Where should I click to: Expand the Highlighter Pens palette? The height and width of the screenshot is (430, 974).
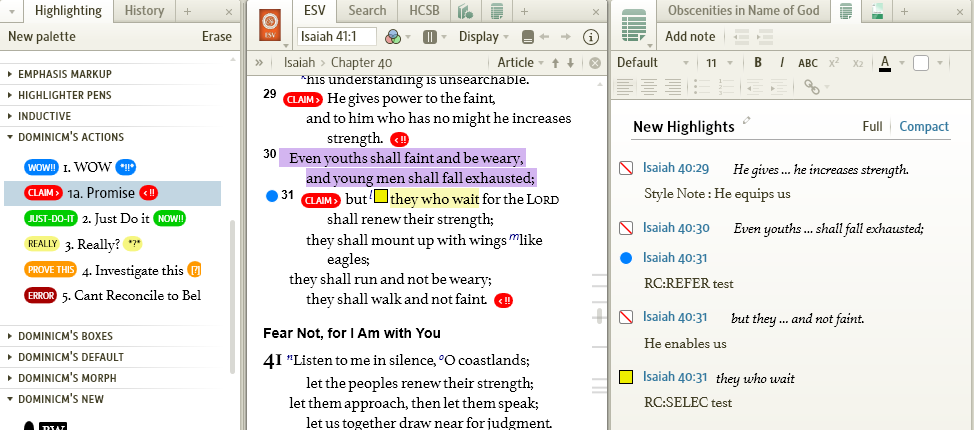[x=65, y=95]
